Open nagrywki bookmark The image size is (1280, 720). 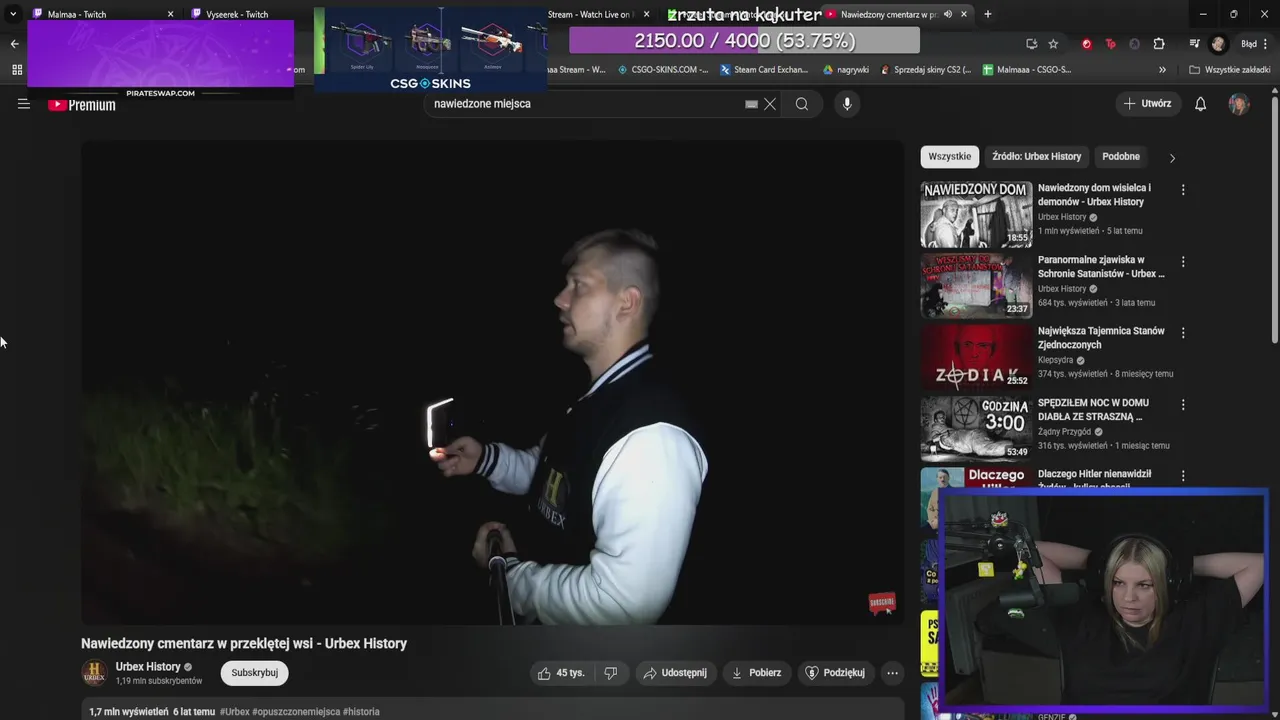tap(846, 70)
